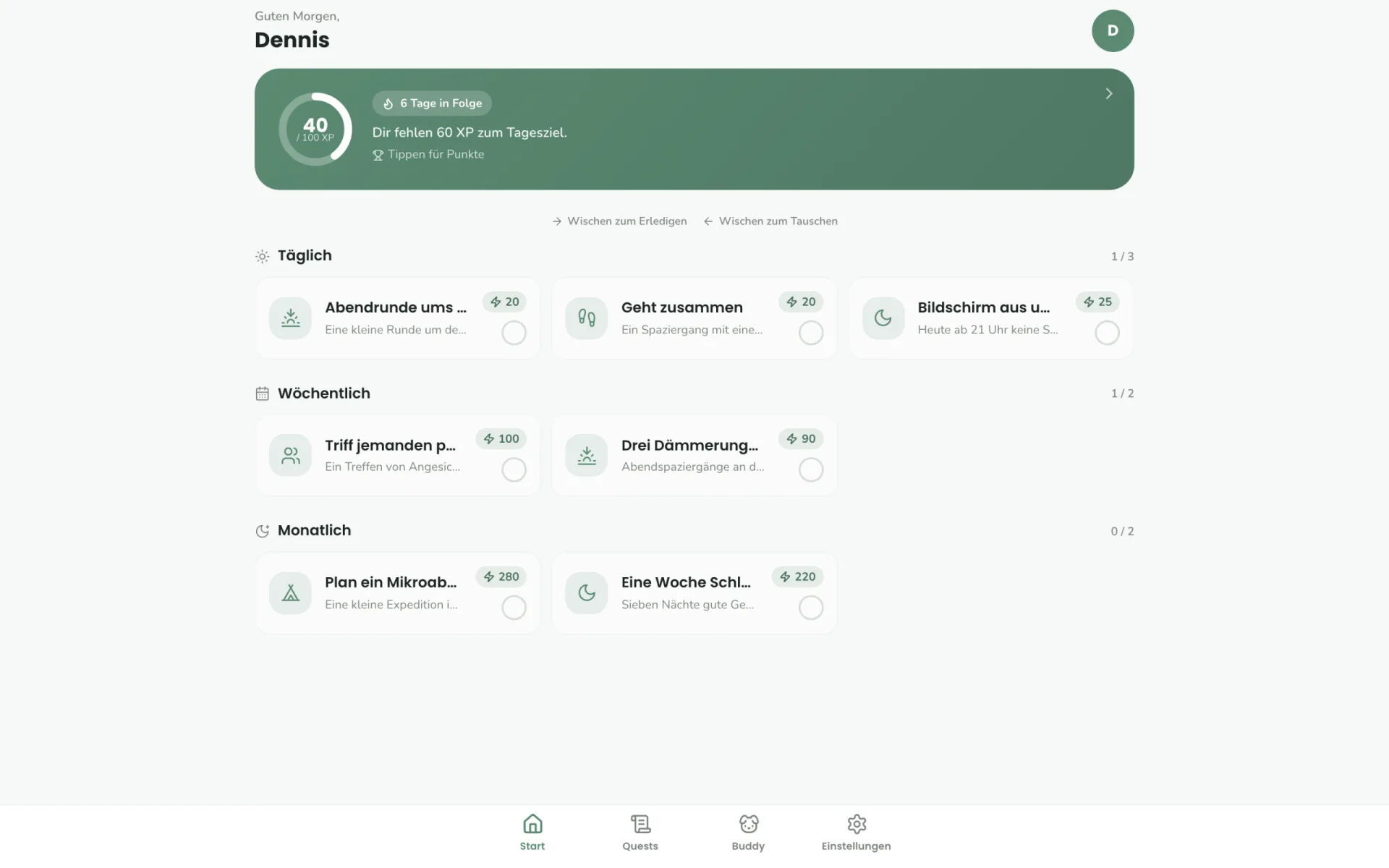
Task: Mark Drei Dämmerung quest as done
Action: click(x=810, y=469)
